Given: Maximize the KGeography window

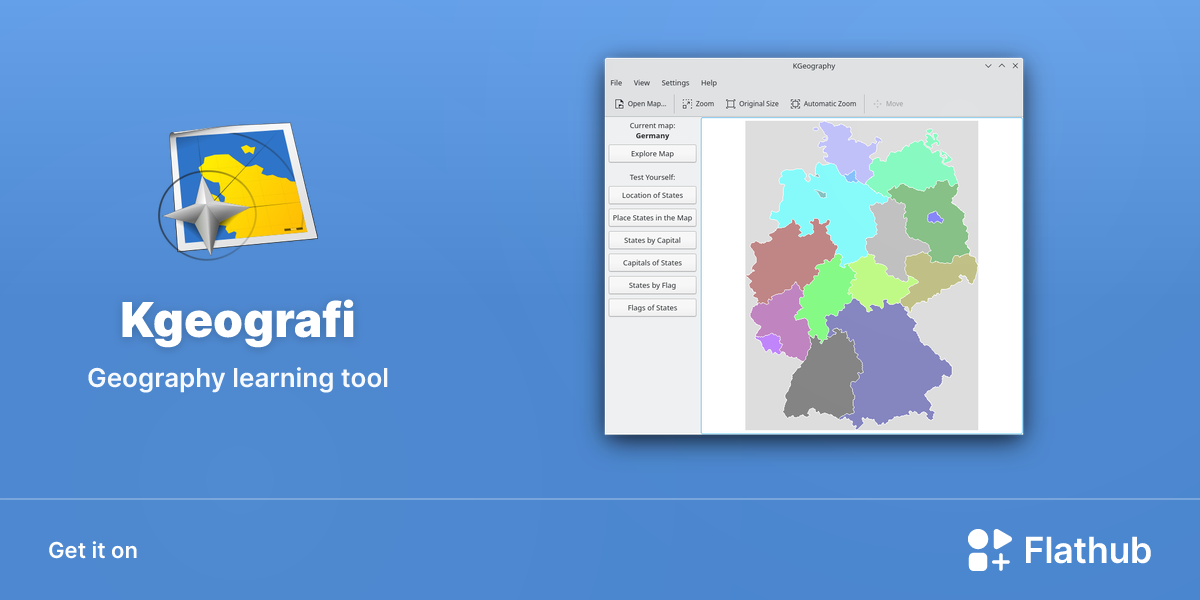Looking at the screenshot, I should pyautogui.click(x=1002, y=66).
